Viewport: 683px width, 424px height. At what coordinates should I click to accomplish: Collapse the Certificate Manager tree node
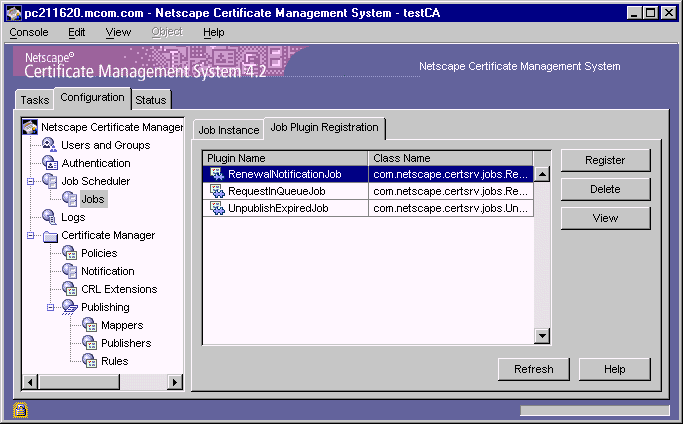point(30,235)
